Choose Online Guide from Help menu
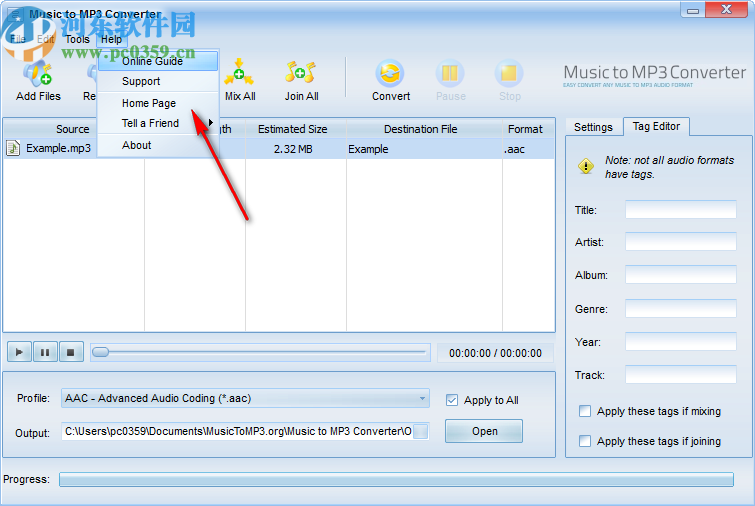Image resolution: width=755 pixels, height=506 pixels. coord(158,61)
